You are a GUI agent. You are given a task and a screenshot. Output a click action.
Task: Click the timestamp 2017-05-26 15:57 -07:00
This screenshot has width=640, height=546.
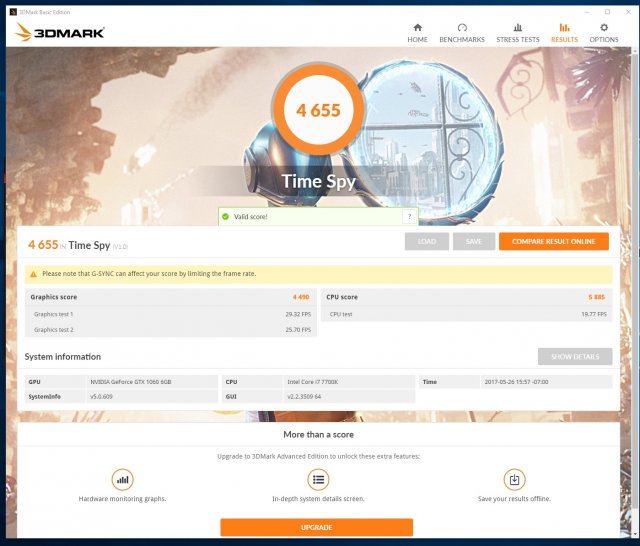point(516,382)
